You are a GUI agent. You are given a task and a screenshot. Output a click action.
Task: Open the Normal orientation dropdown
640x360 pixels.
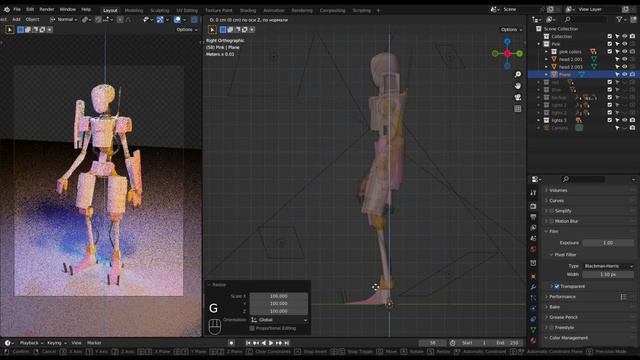pyautogui.click(x=64, y=19)
